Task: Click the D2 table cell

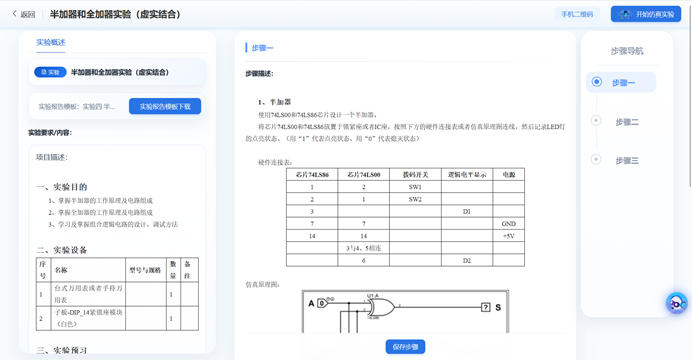Action: 467,261
